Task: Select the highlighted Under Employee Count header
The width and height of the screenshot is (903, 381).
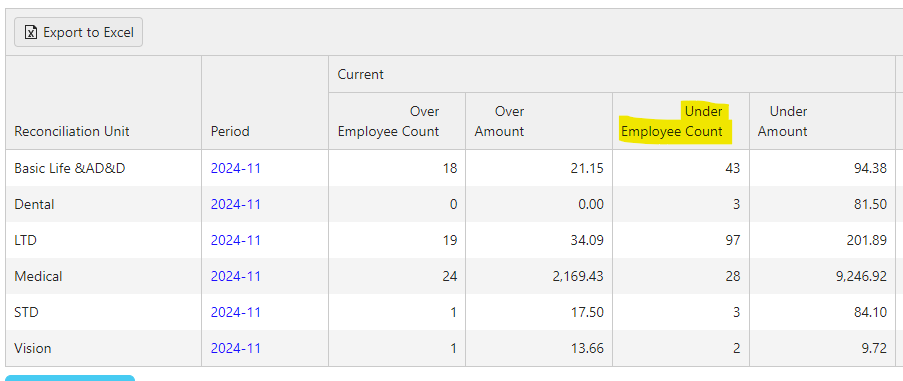Action: point(675,121)
